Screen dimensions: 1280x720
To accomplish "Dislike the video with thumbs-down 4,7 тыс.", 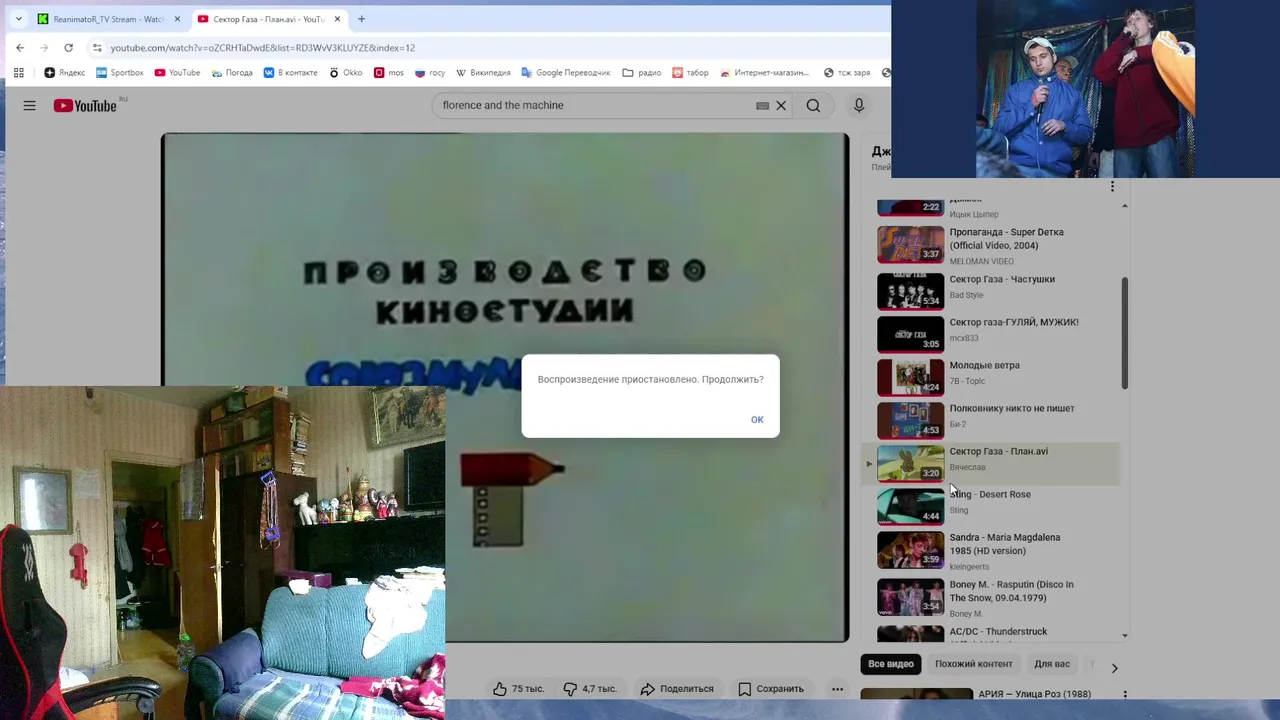I will [589, 688].
